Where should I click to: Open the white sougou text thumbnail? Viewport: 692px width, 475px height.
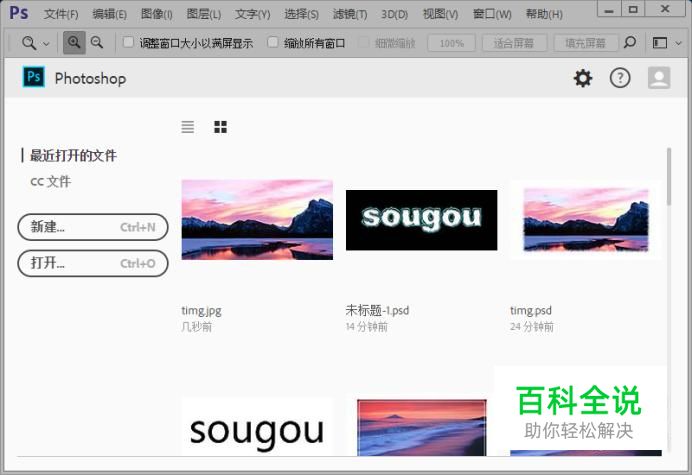(x=257, y=427)
